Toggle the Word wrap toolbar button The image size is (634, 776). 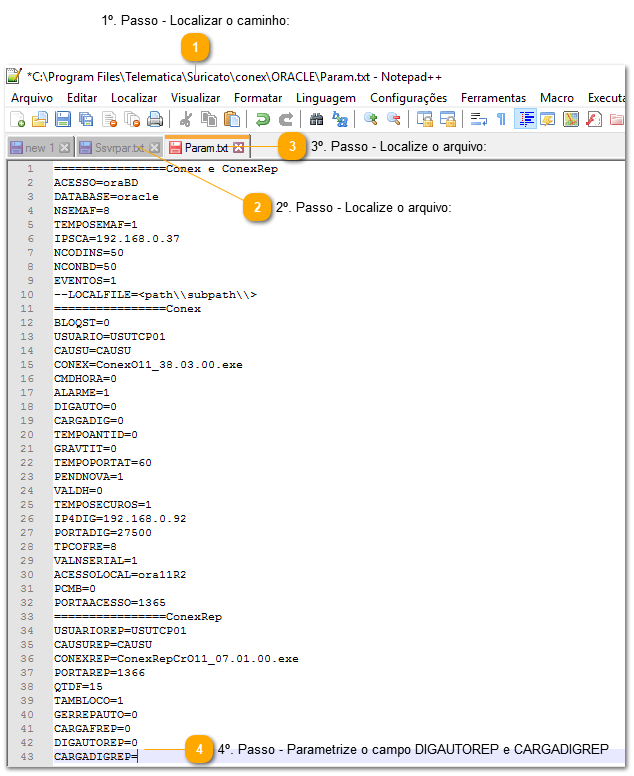479,119
